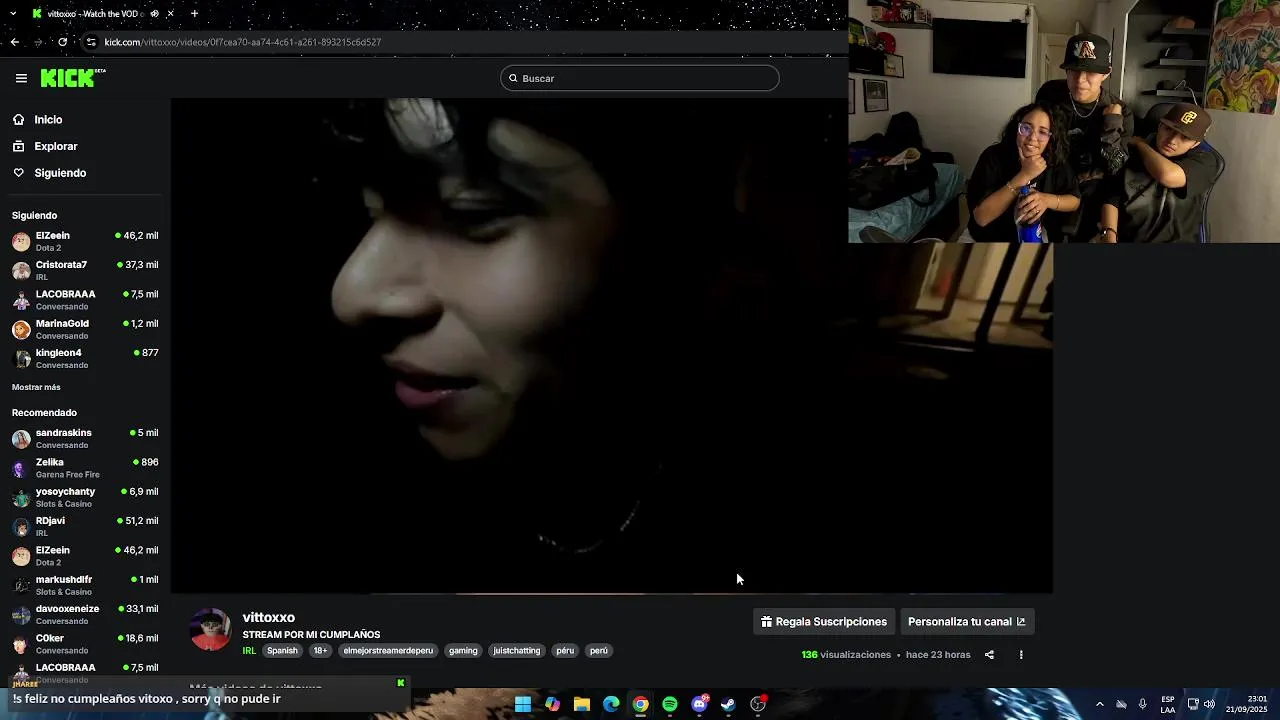Select the gaming tag
Viewport: 1280px width, 720px height.
click(463, 650)
